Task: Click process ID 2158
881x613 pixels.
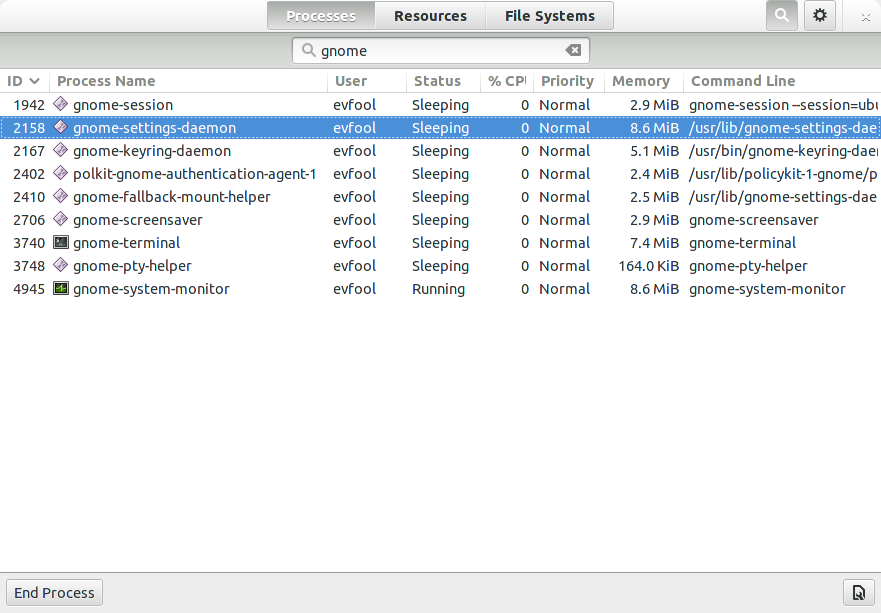Action: pos(29,128)
